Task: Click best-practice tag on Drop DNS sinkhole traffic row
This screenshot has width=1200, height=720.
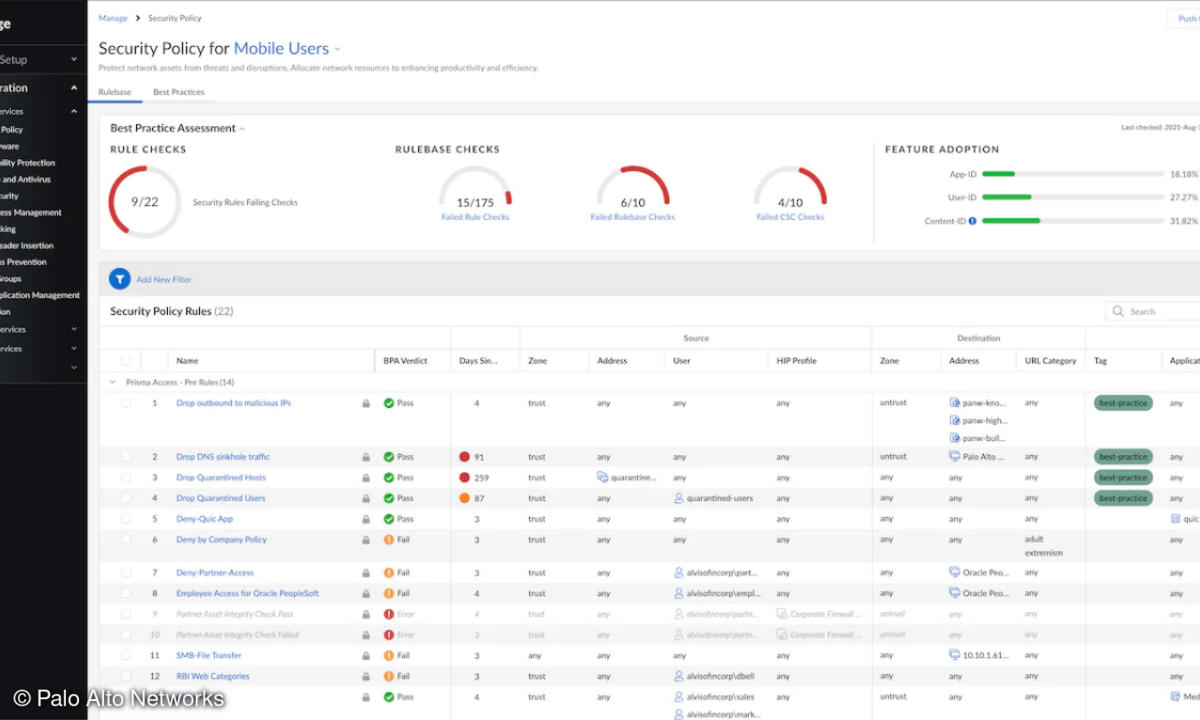Action: [x=1123, y=457]
